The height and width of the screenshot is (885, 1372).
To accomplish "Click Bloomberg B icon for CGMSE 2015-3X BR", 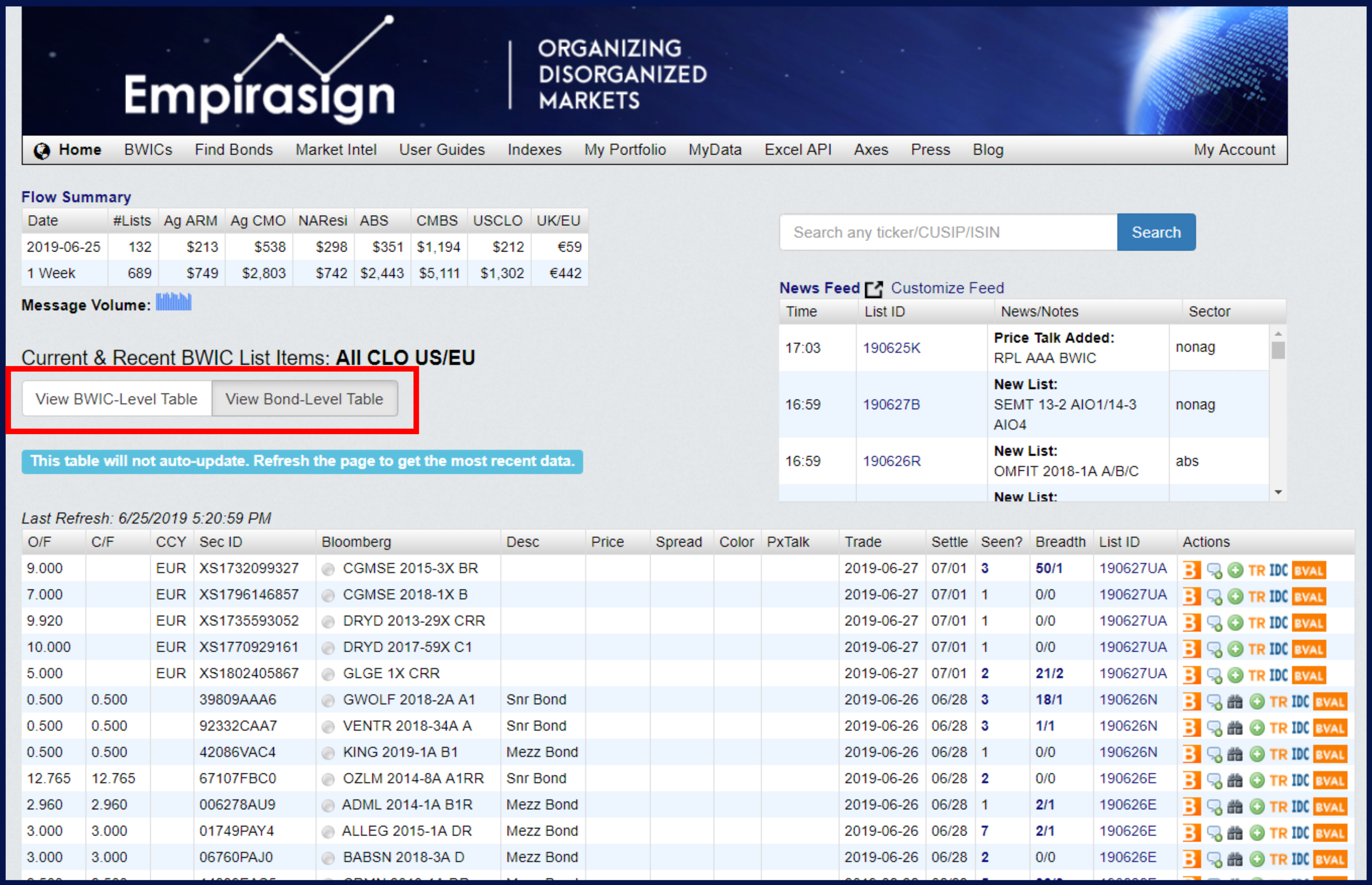I will 1192,570.
